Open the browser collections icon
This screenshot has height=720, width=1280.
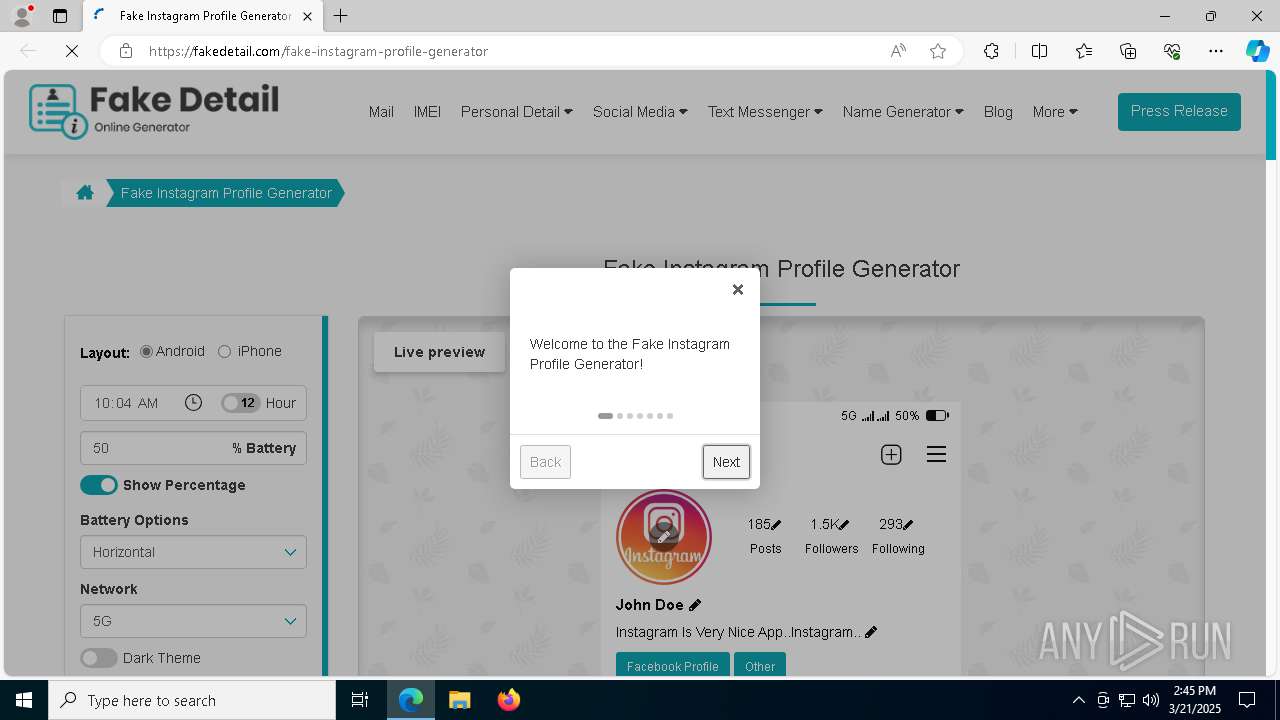coord(1128,51)
